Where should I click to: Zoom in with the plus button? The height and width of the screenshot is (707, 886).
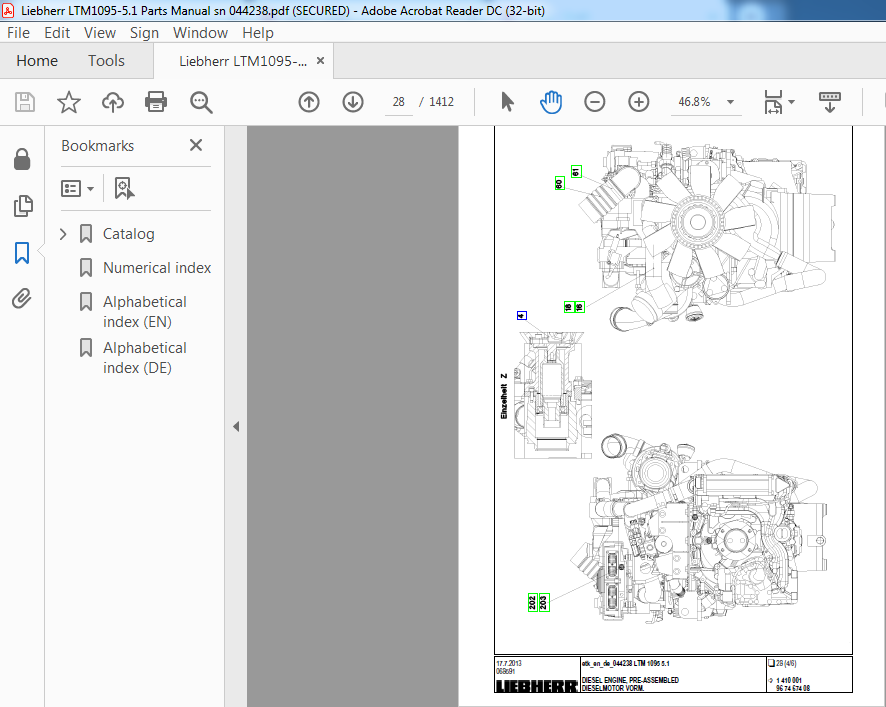pos(639,102)
